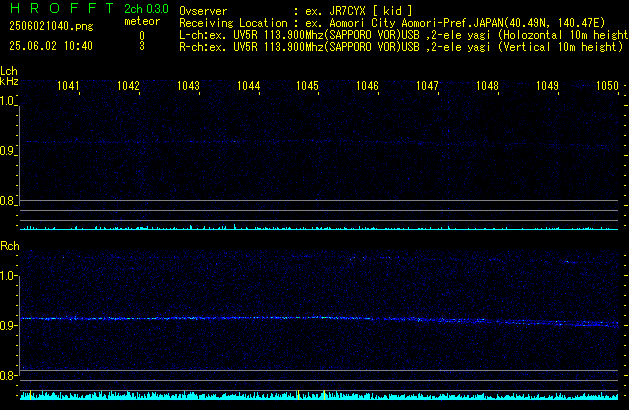Click the Rch 0.8 kHz axis label
This screenshot has width=629, height=410.
[x=7, y=375]
